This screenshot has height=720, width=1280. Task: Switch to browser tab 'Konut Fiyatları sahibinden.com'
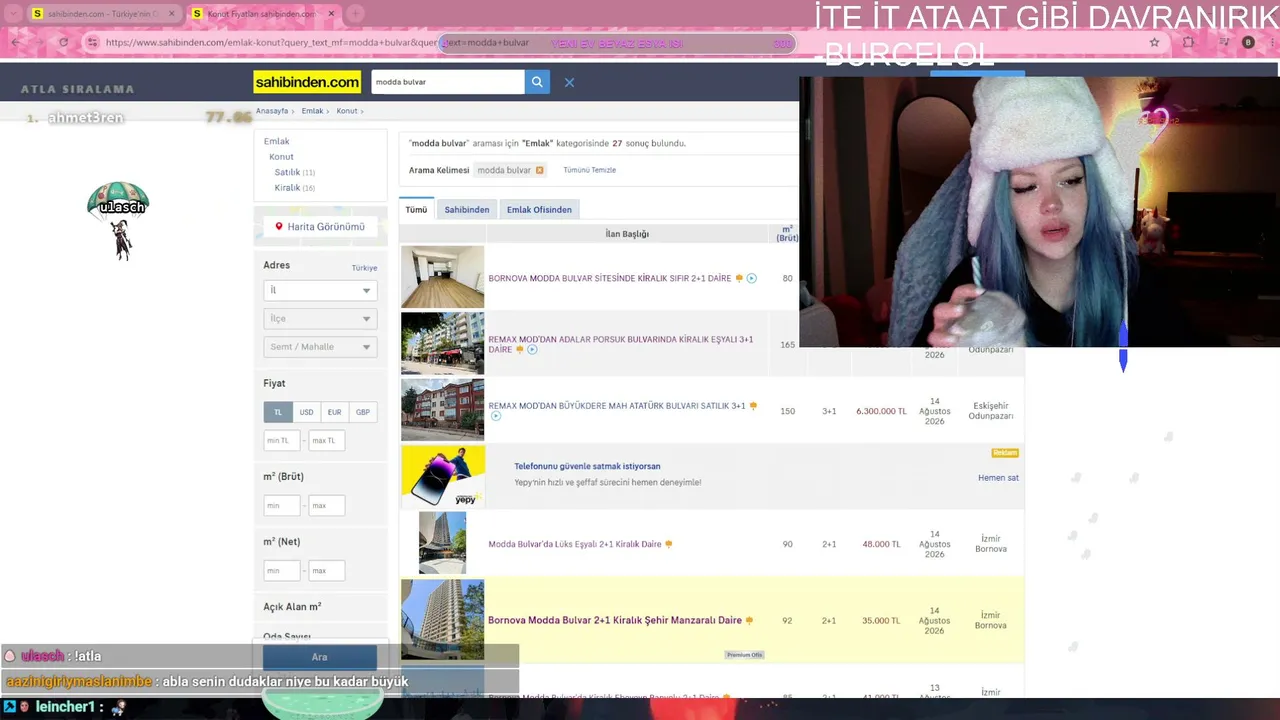263,14
